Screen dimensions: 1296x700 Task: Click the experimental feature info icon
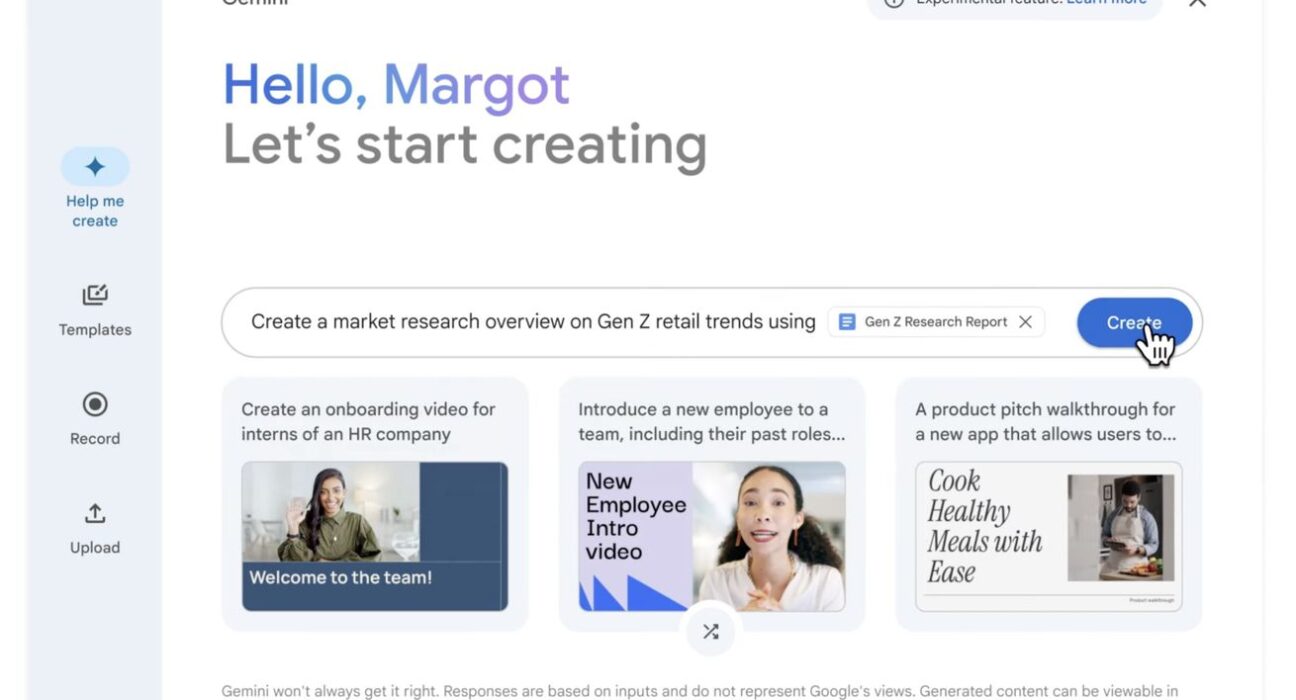(894, 3)
